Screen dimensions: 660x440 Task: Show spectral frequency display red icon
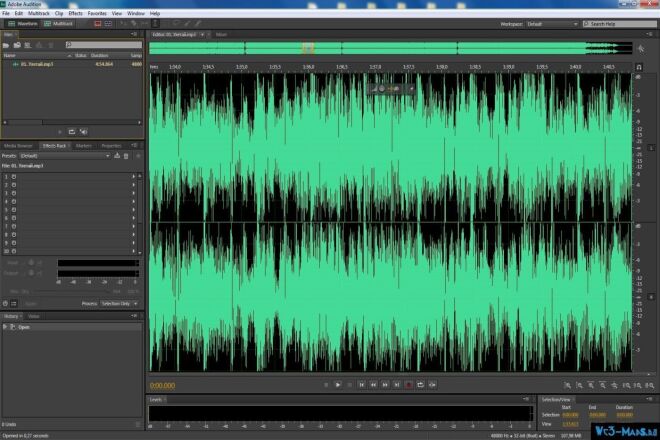pyautogui.click(x=98, y=24)
